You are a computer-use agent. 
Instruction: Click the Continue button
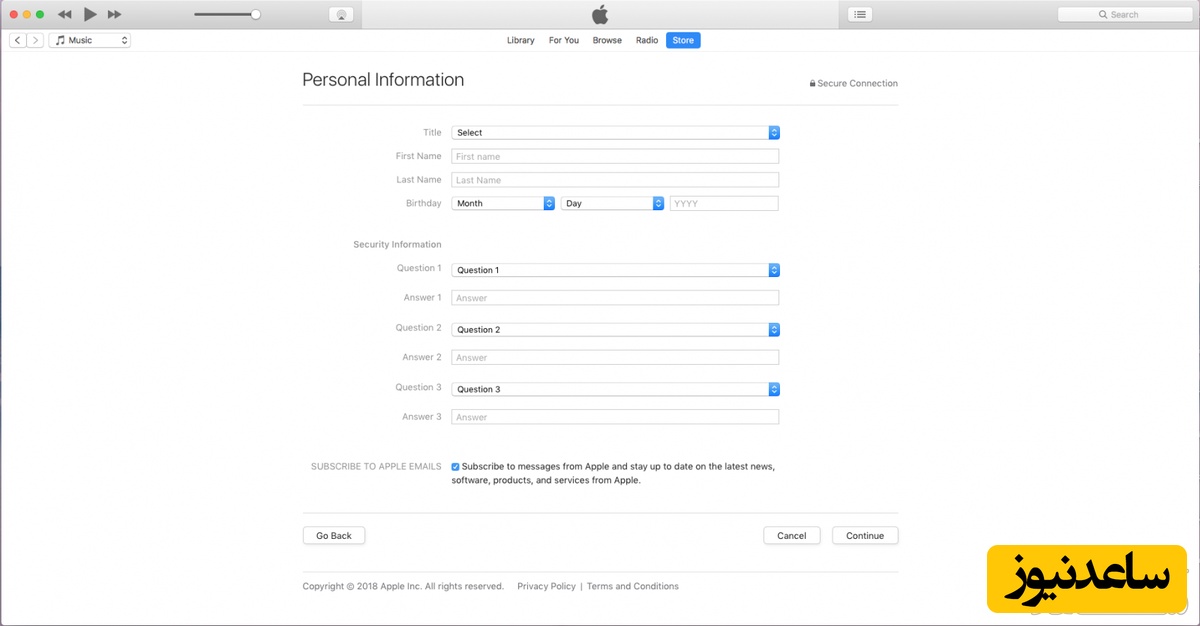(x=864, y=536)
